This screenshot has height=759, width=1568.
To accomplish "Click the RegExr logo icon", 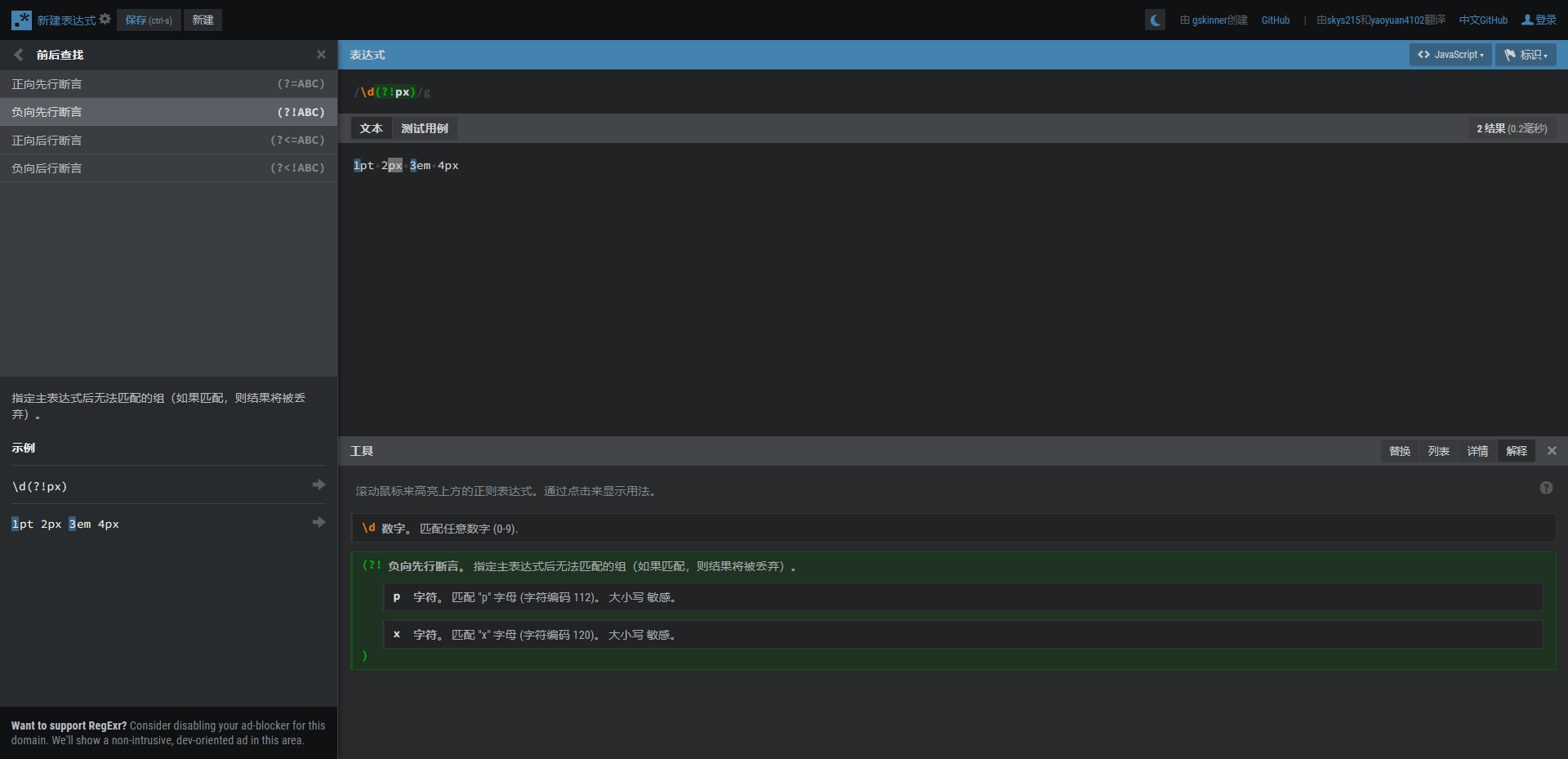I will (21, 20).
